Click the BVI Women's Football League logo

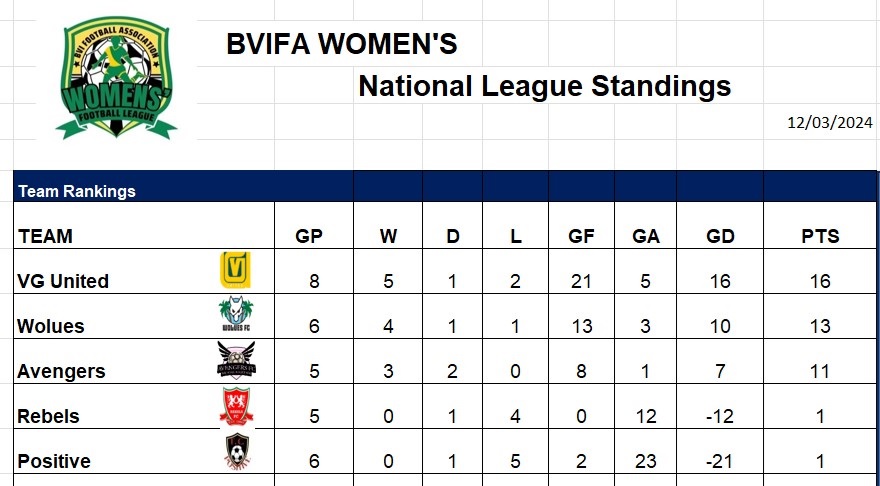click(x=116, y=77)
